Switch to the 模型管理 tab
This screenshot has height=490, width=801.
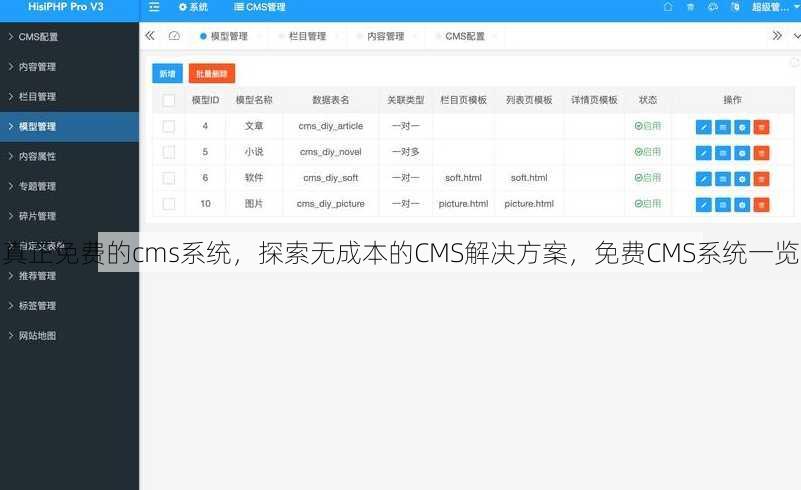[x=229, y=36]
